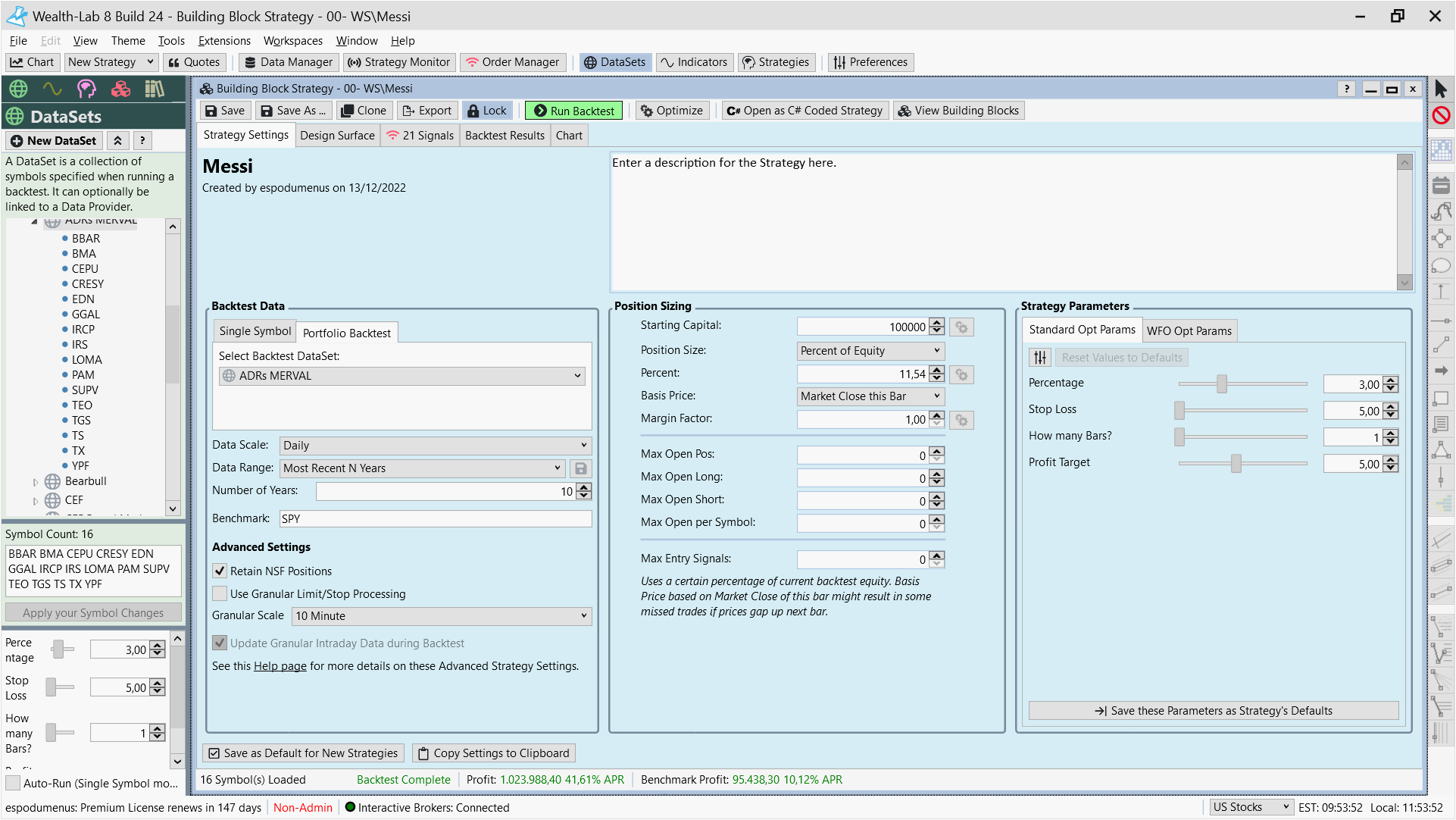The image size is (1456, 820).
Task: Open the Strategies head icon in sidebar
Action: 86,89
